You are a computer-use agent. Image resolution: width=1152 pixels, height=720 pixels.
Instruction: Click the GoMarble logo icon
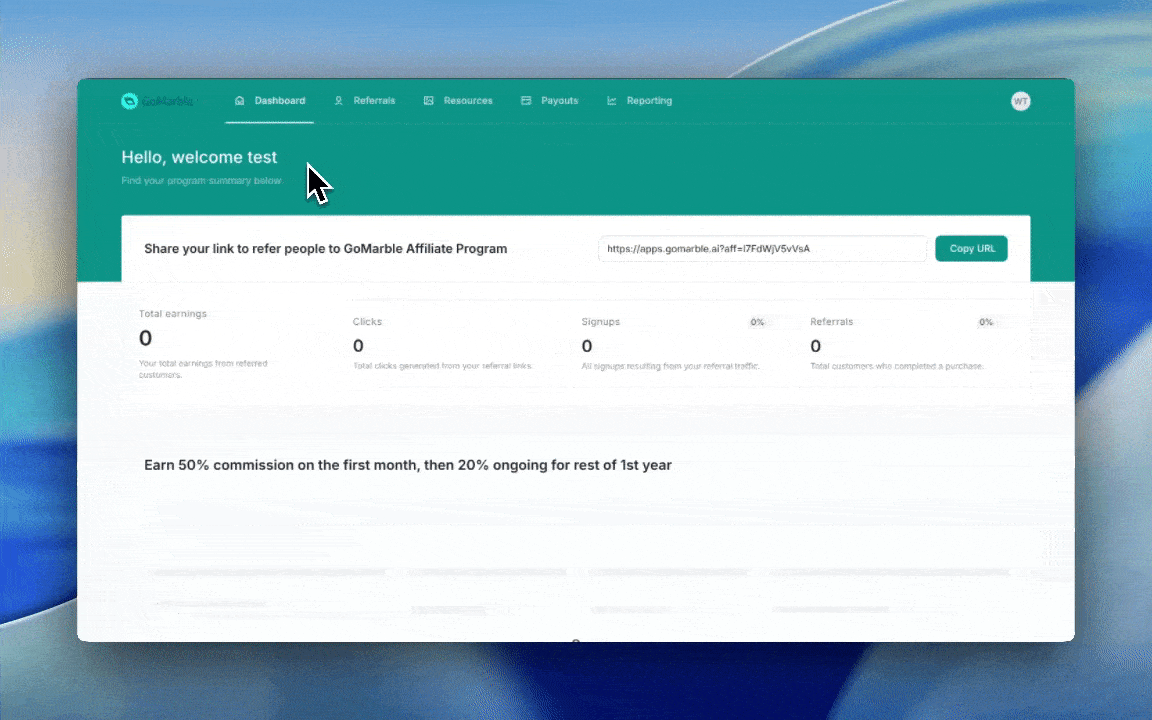click(x=129, y=101)
